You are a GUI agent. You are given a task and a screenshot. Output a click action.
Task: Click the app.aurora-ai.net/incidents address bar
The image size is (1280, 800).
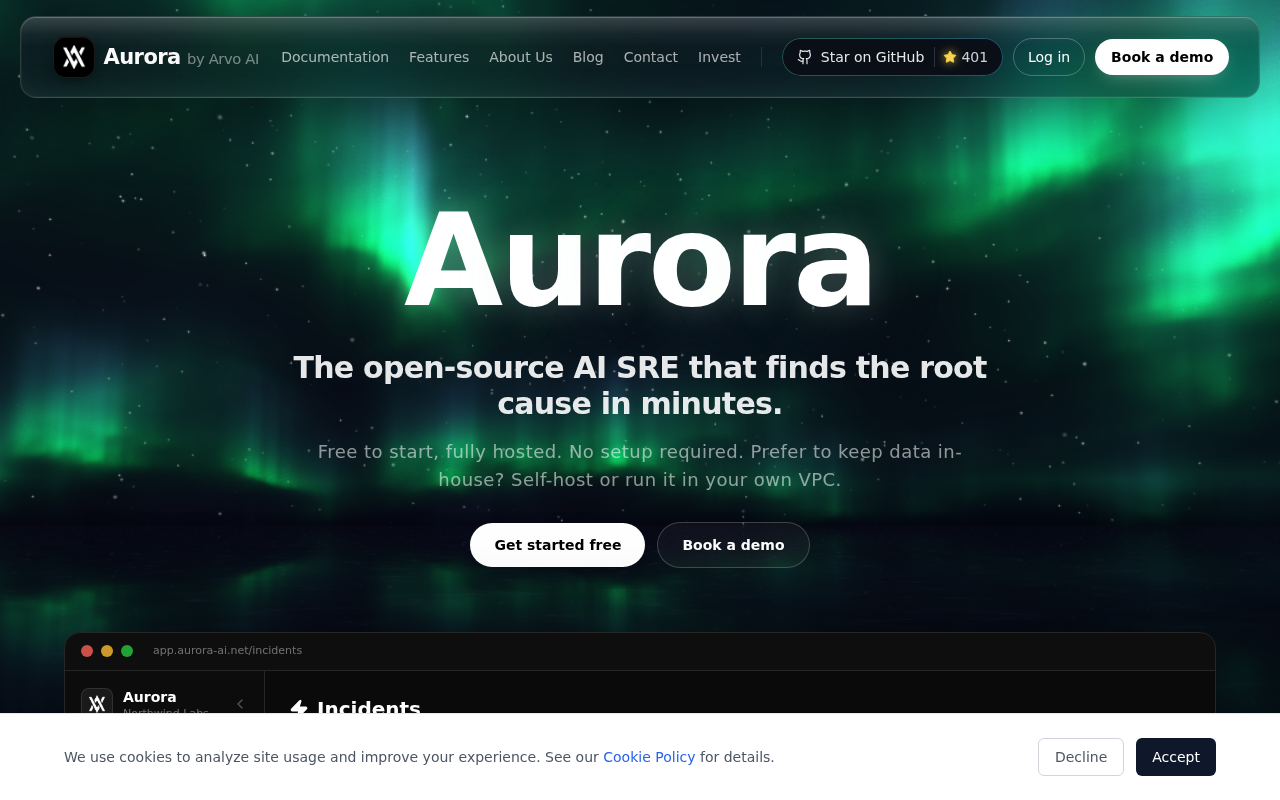[227, 650]
